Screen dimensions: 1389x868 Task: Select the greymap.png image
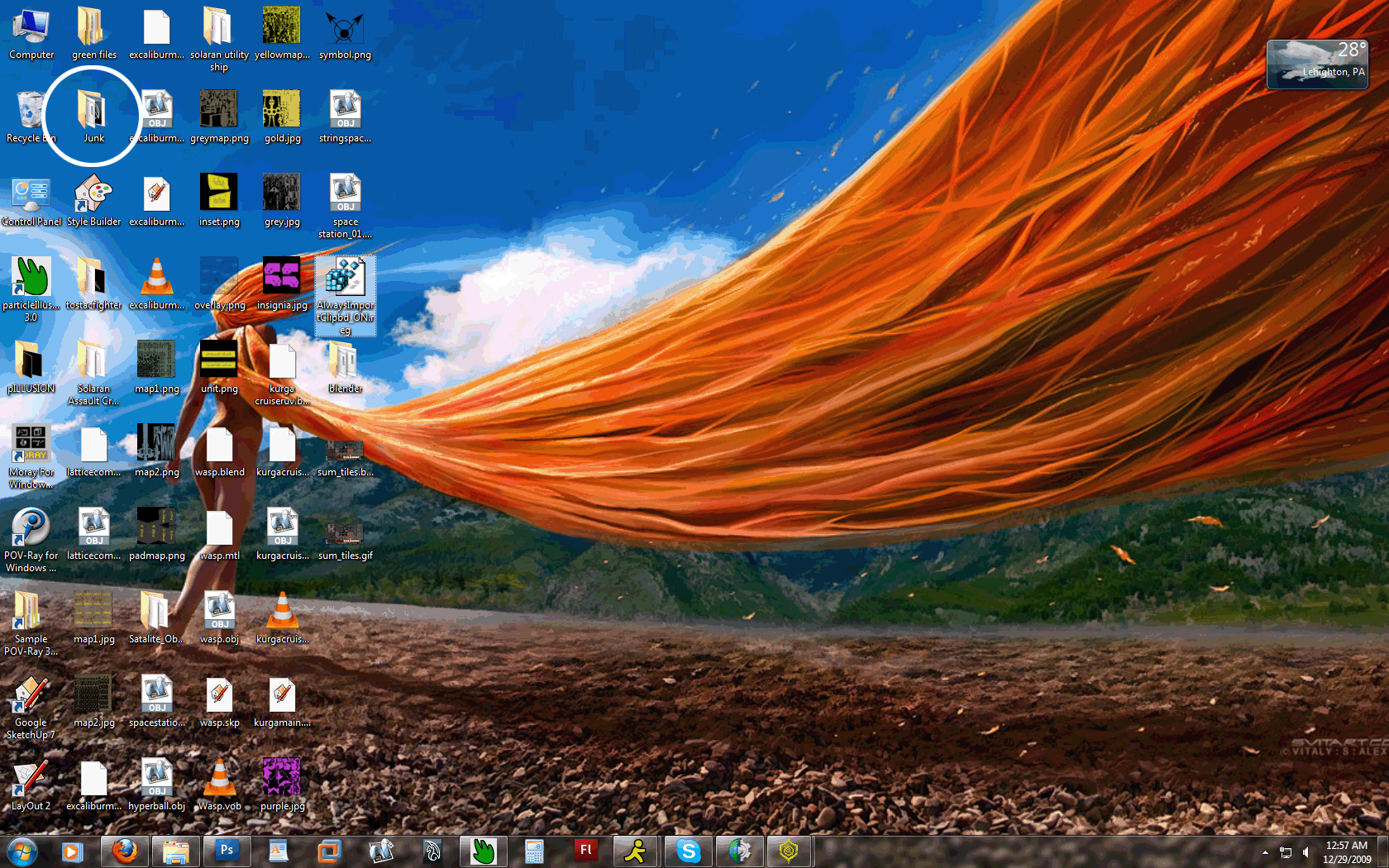[x=219, y=117]
